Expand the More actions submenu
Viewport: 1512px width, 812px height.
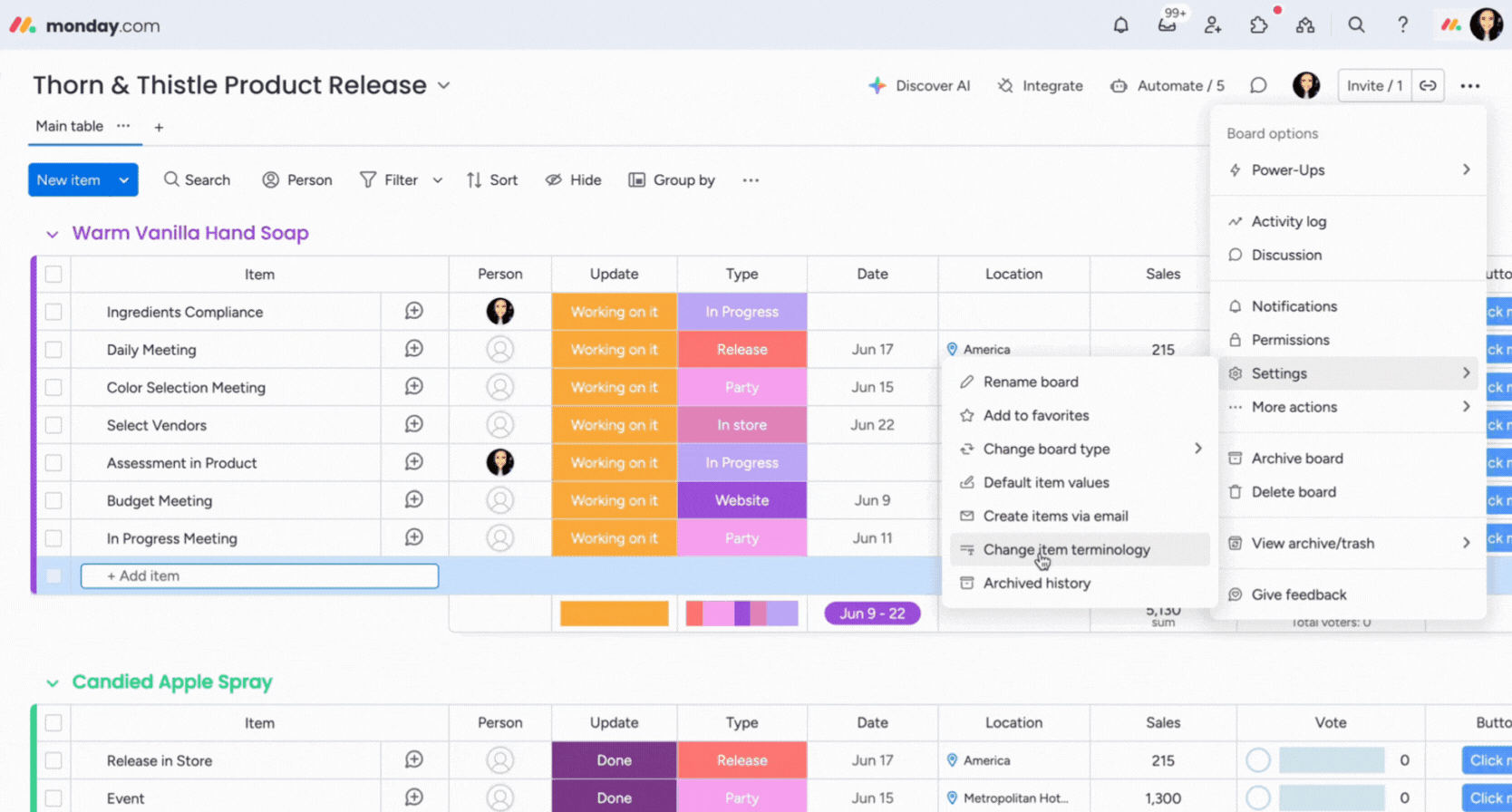point(1466,407)
